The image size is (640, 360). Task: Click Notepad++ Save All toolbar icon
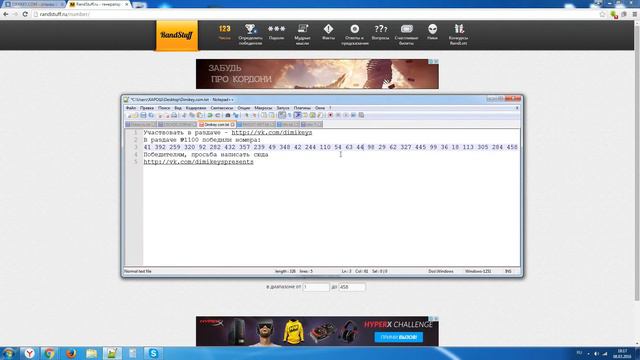point(151,116)
